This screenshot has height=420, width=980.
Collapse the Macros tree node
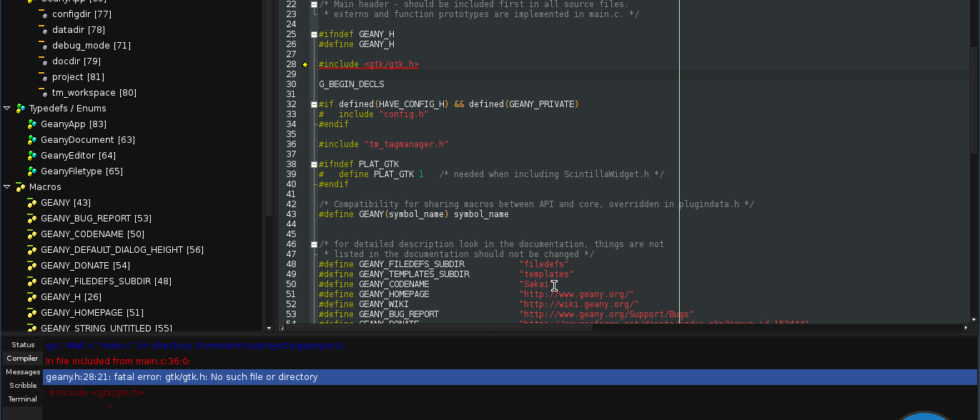point(7,187)
